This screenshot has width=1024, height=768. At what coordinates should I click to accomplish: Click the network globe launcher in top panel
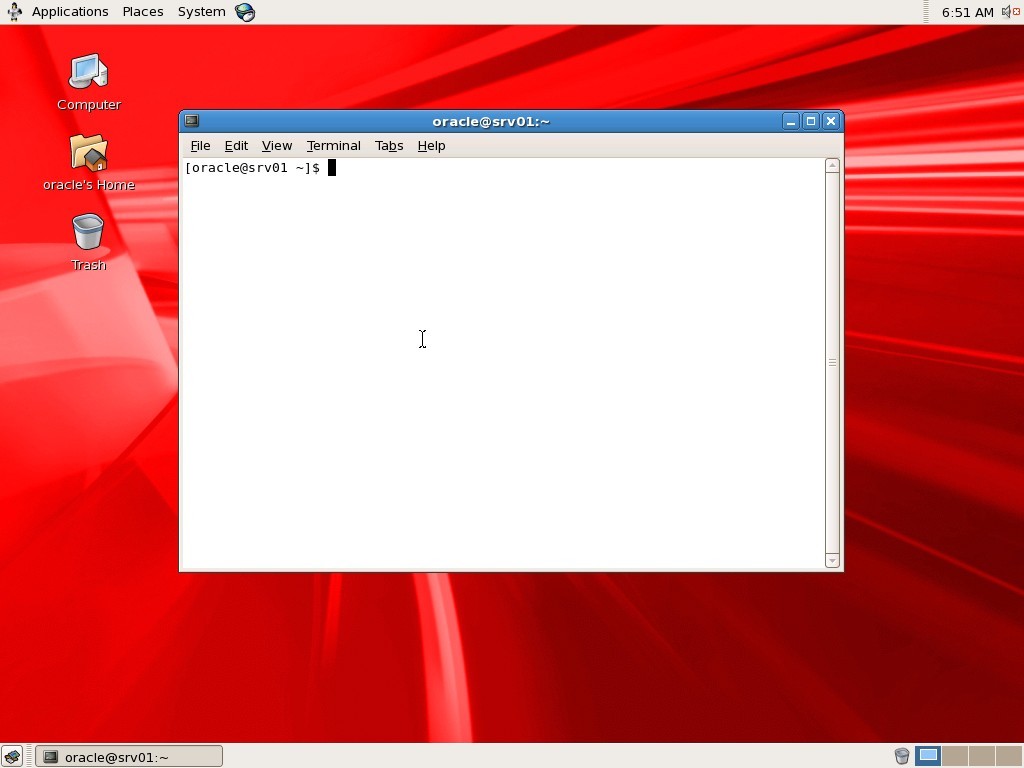245,12
